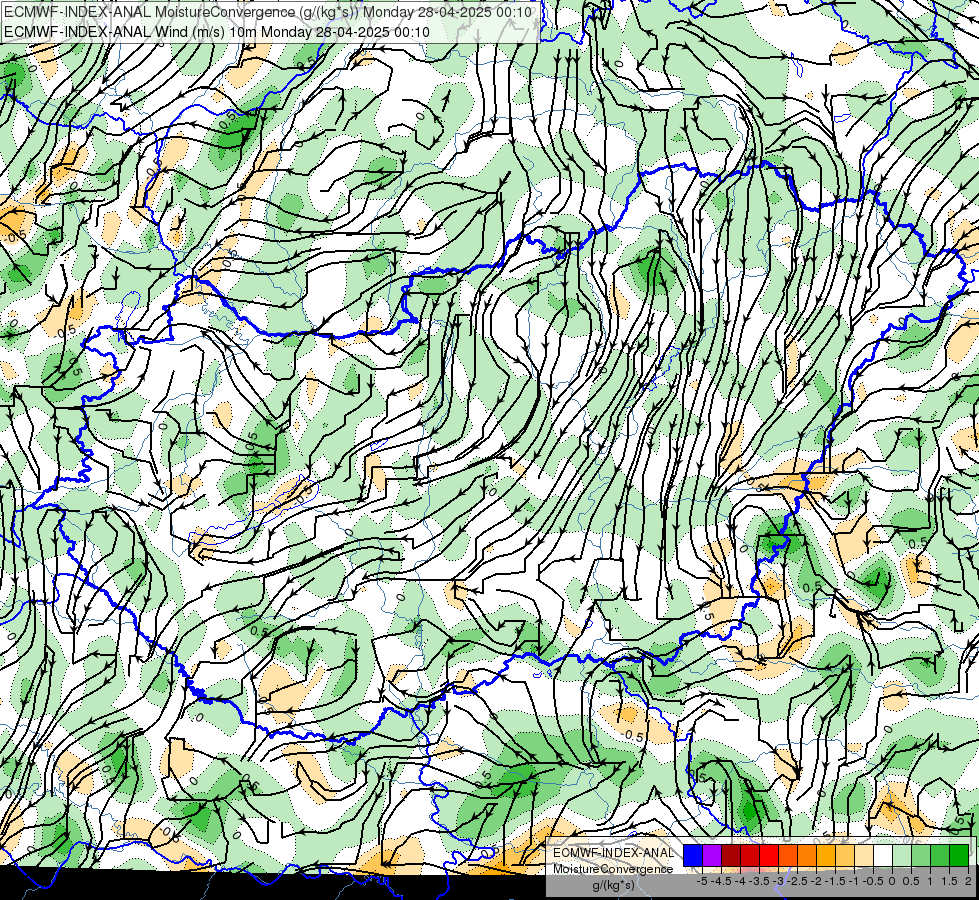
Task: Click the 2 tick label in legend
Action: coord(968,881)
